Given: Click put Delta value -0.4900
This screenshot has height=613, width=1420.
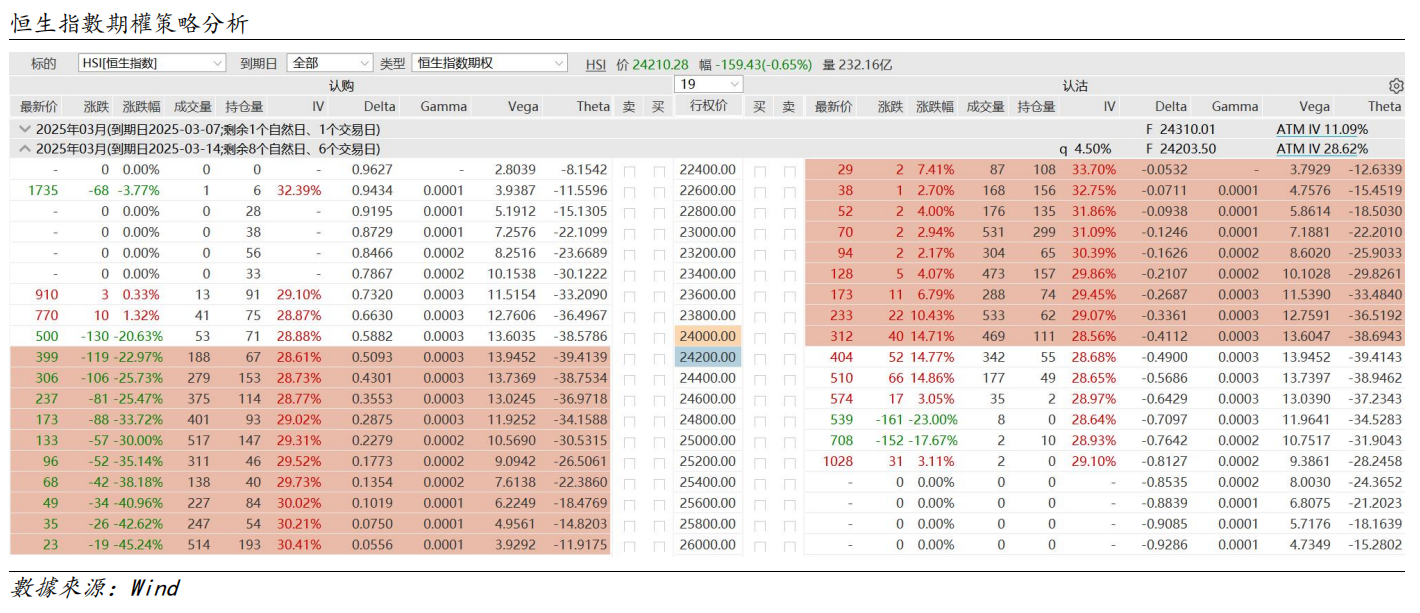Looking at the screenshot, I should pos(1165,358).
